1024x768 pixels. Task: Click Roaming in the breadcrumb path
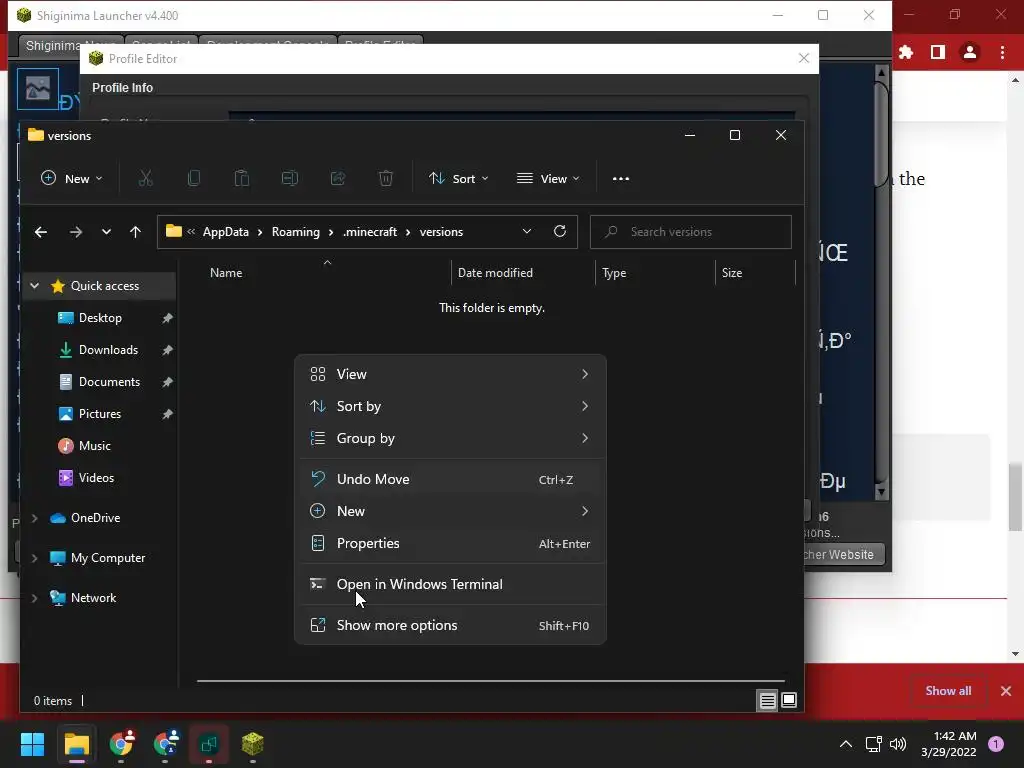coord(296,232)
